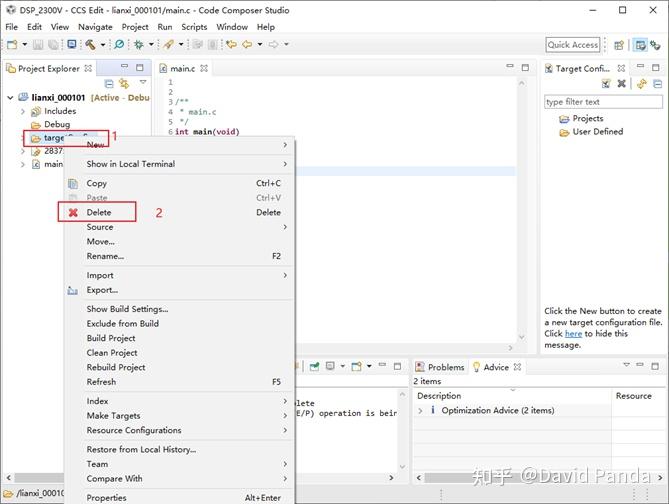Select Rebuild Project in context menu

click(116, 367)
